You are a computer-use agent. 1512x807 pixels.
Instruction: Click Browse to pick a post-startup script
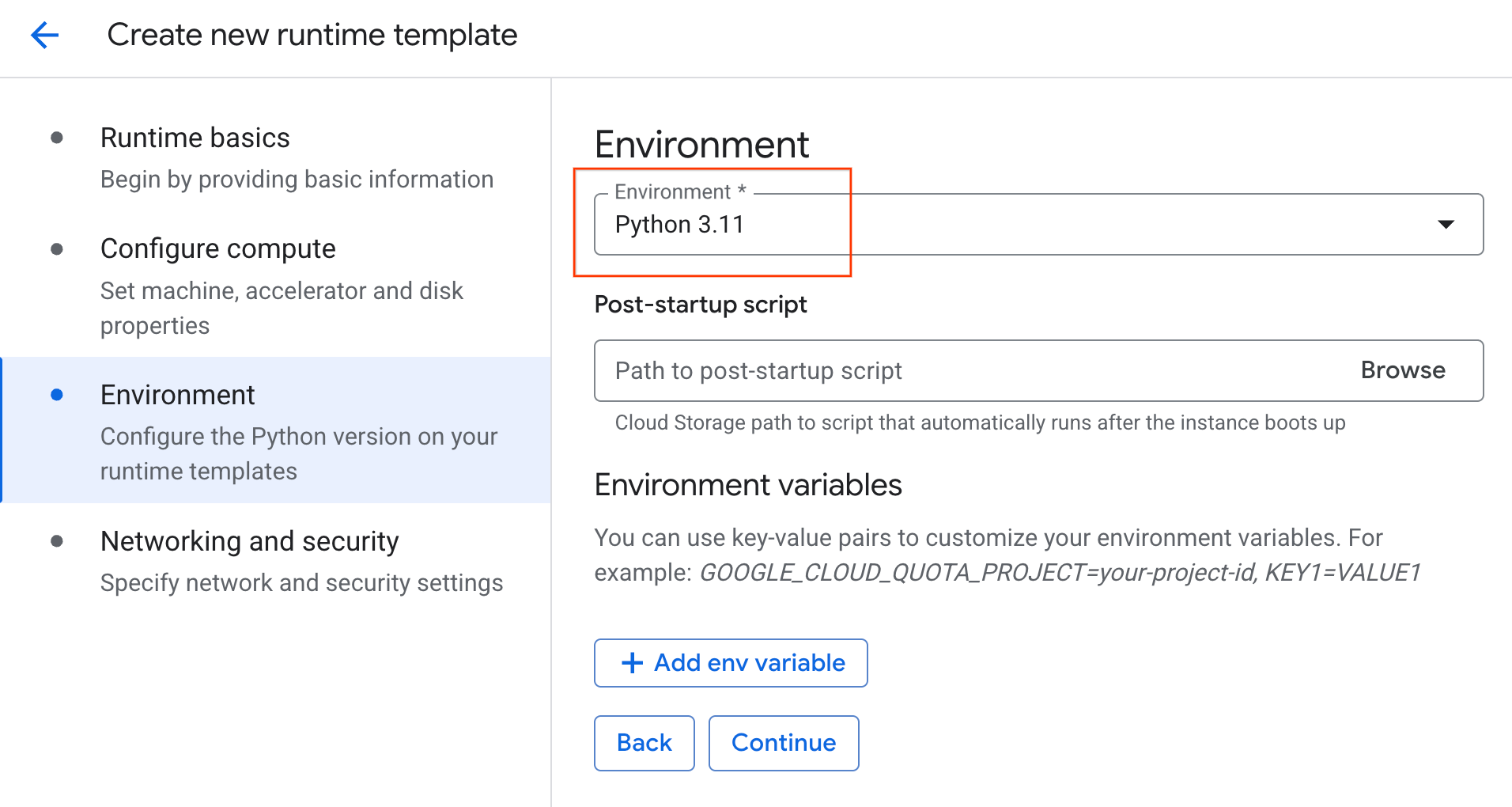point(1403,370)
